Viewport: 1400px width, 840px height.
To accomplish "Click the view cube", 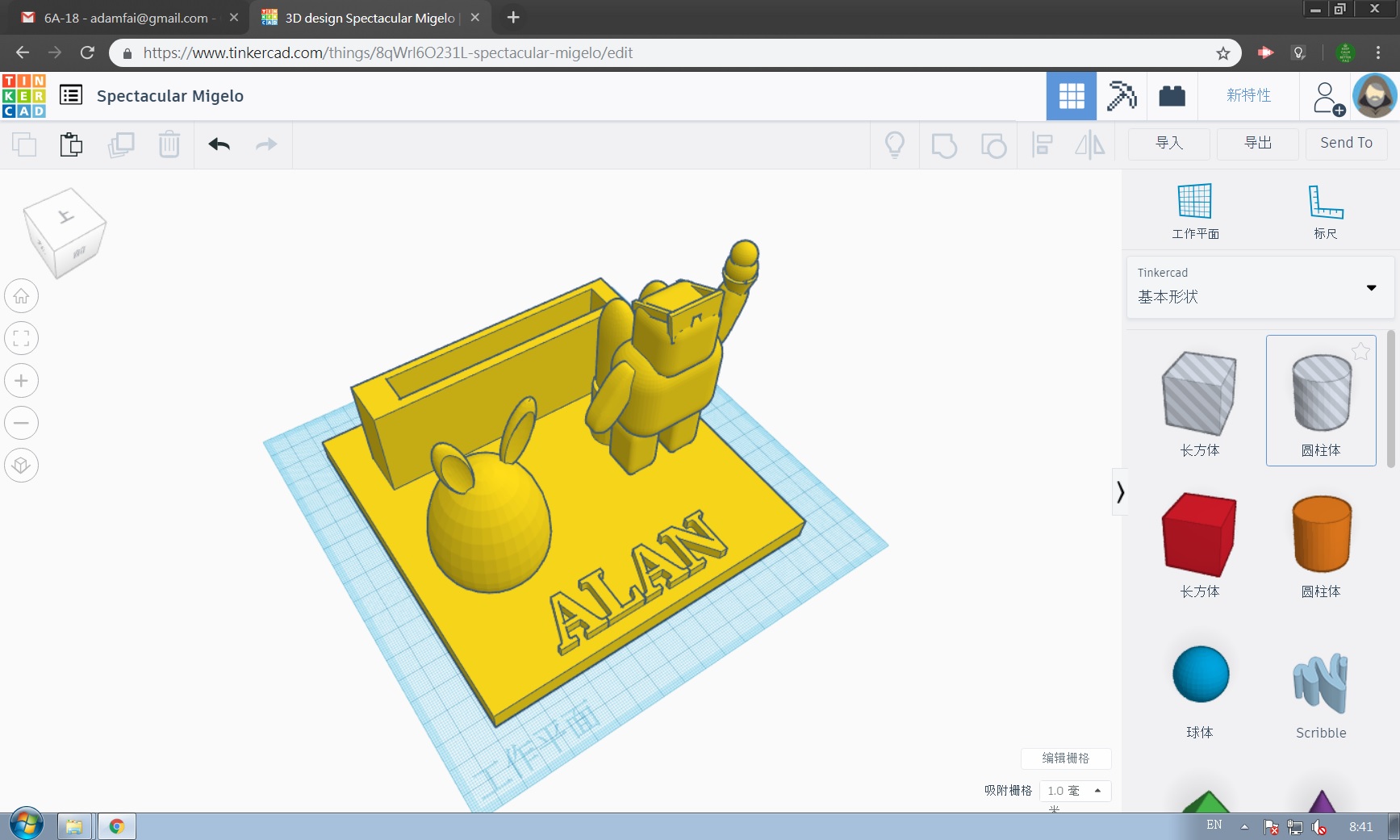I will click(65, 233).
